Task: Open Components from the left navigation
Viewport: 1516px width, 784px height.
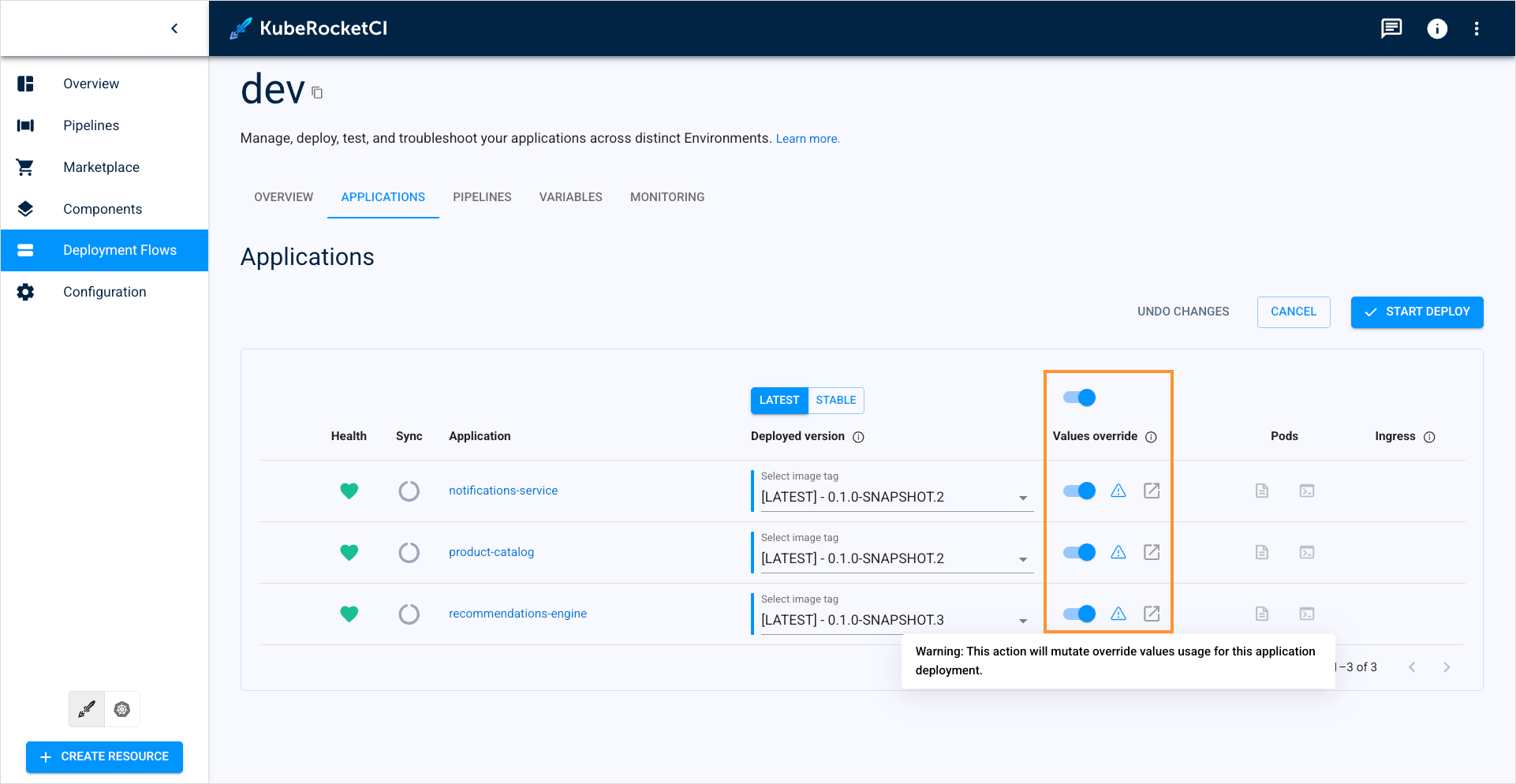Action: (x=103, y=208)
